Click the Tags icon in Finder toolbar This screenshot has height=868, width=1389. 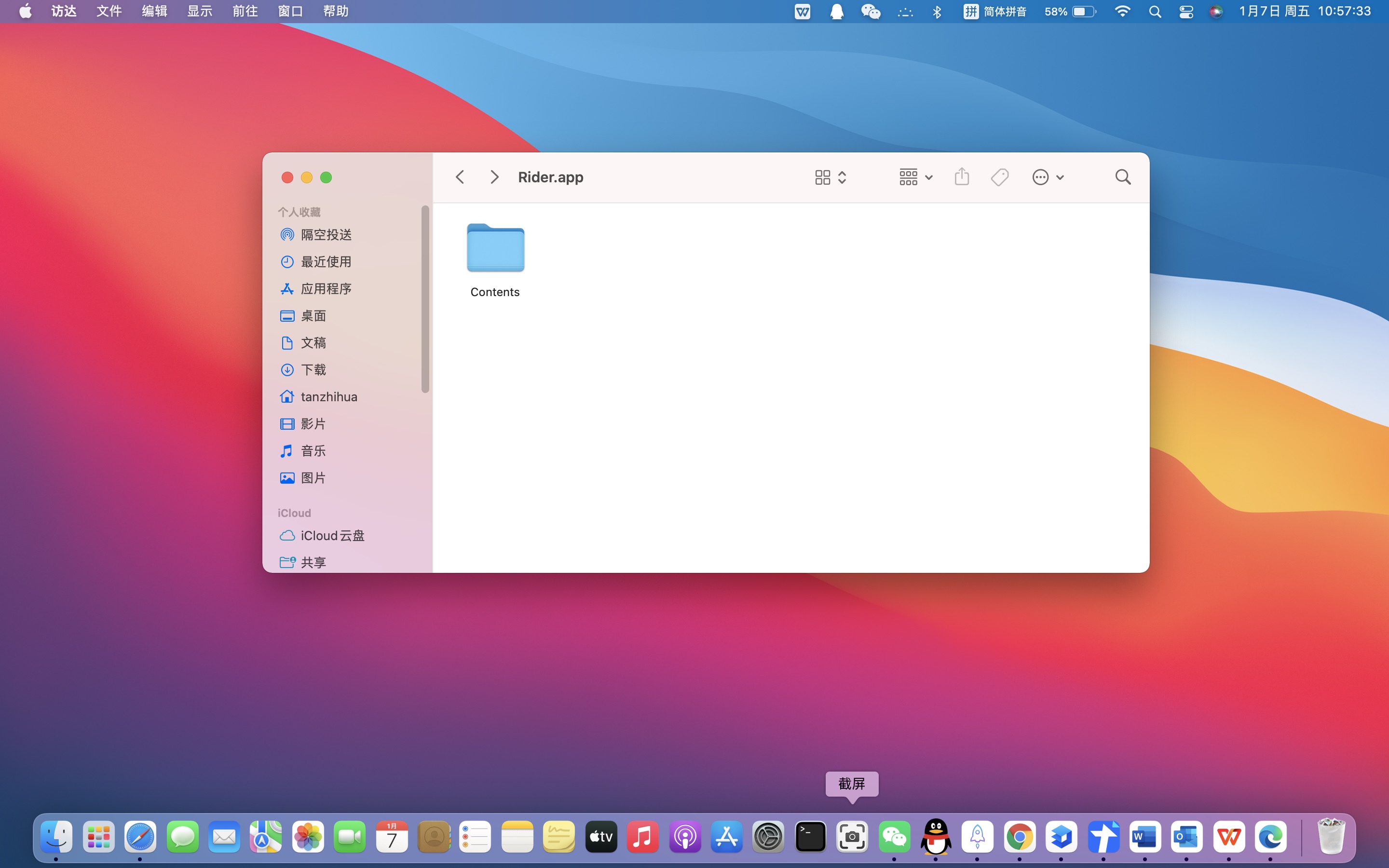(x=999, y=177)
